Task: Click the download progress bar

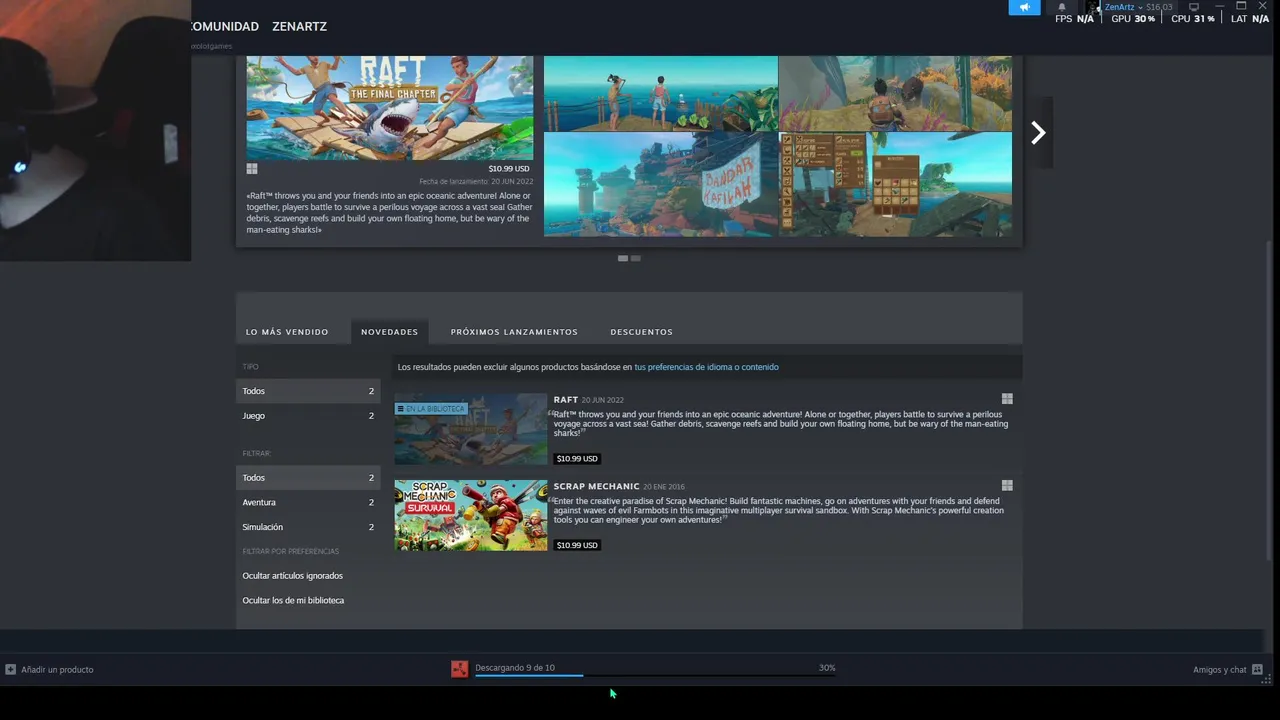Action: pos(655,676)
